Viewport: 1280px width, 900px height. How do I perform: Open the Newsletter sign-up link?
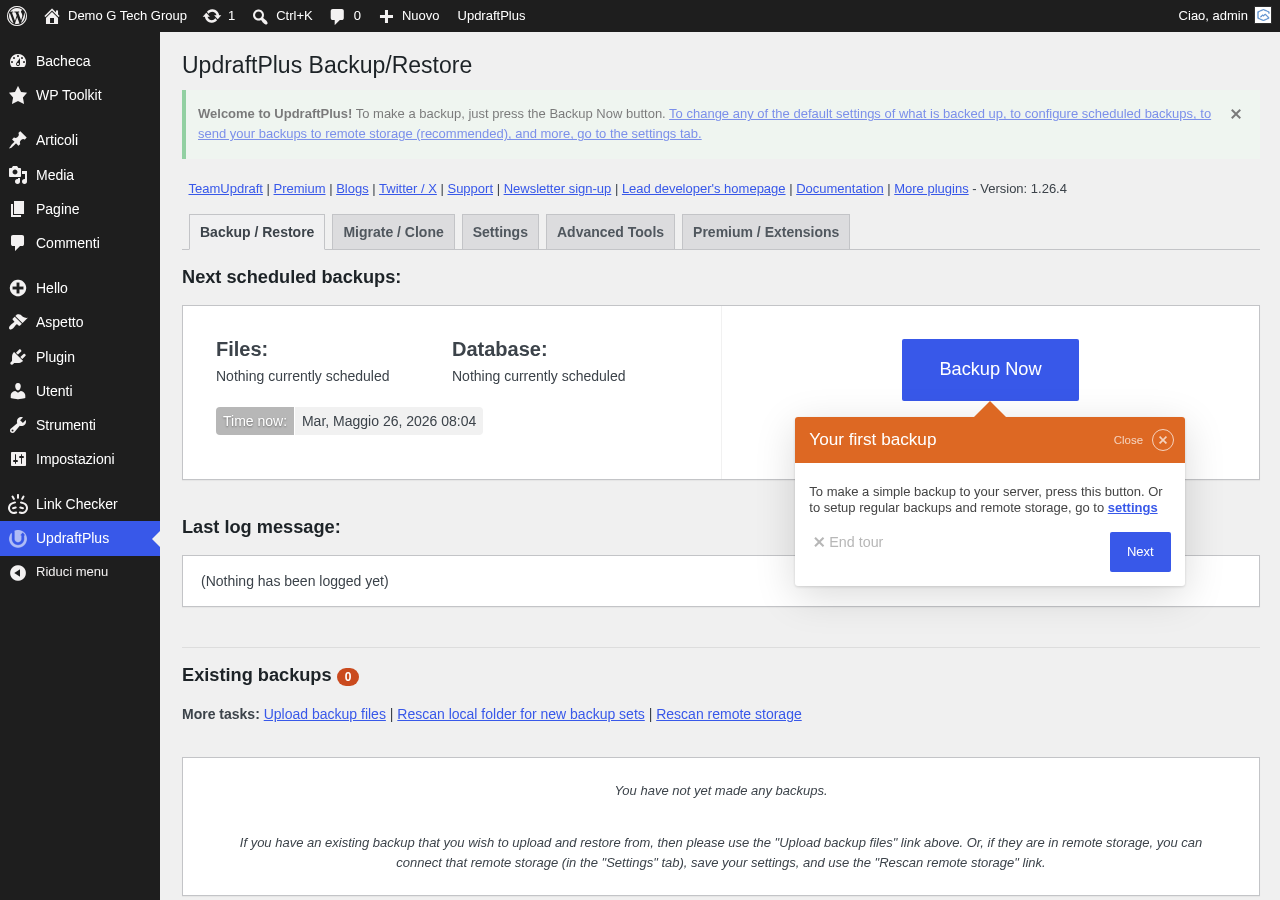557,188
